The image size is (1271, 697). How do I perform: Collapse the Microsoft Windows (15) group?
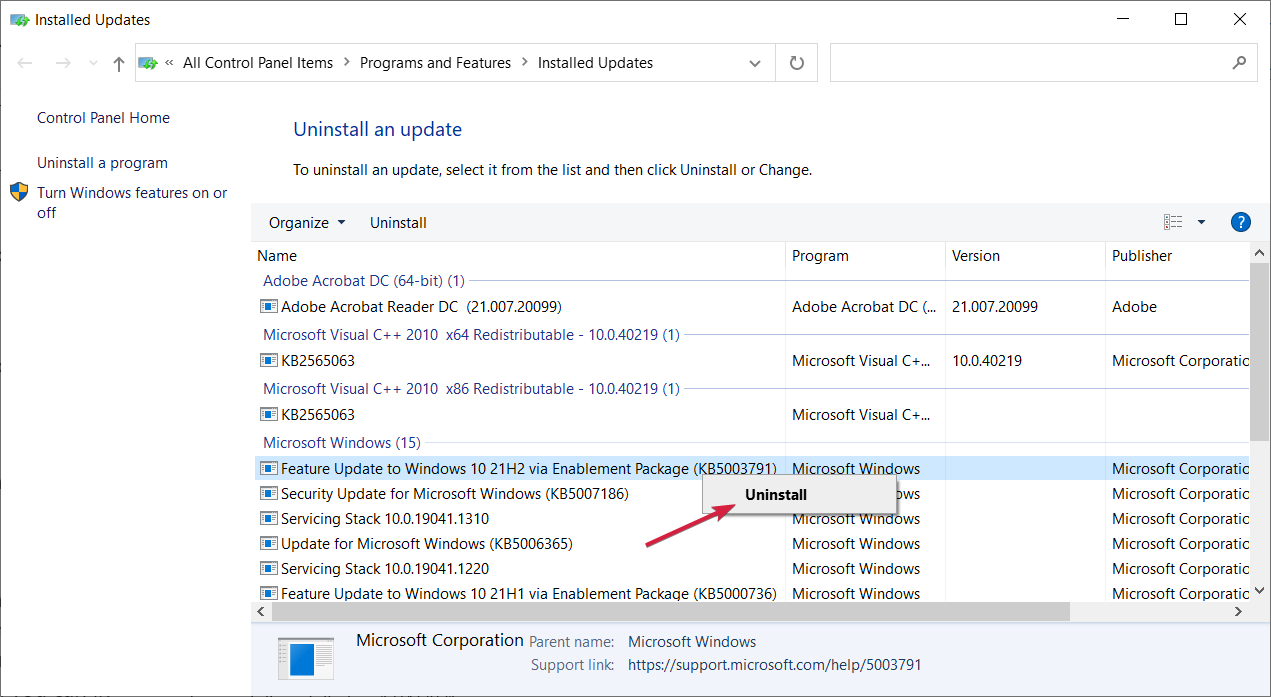(342, 442)
